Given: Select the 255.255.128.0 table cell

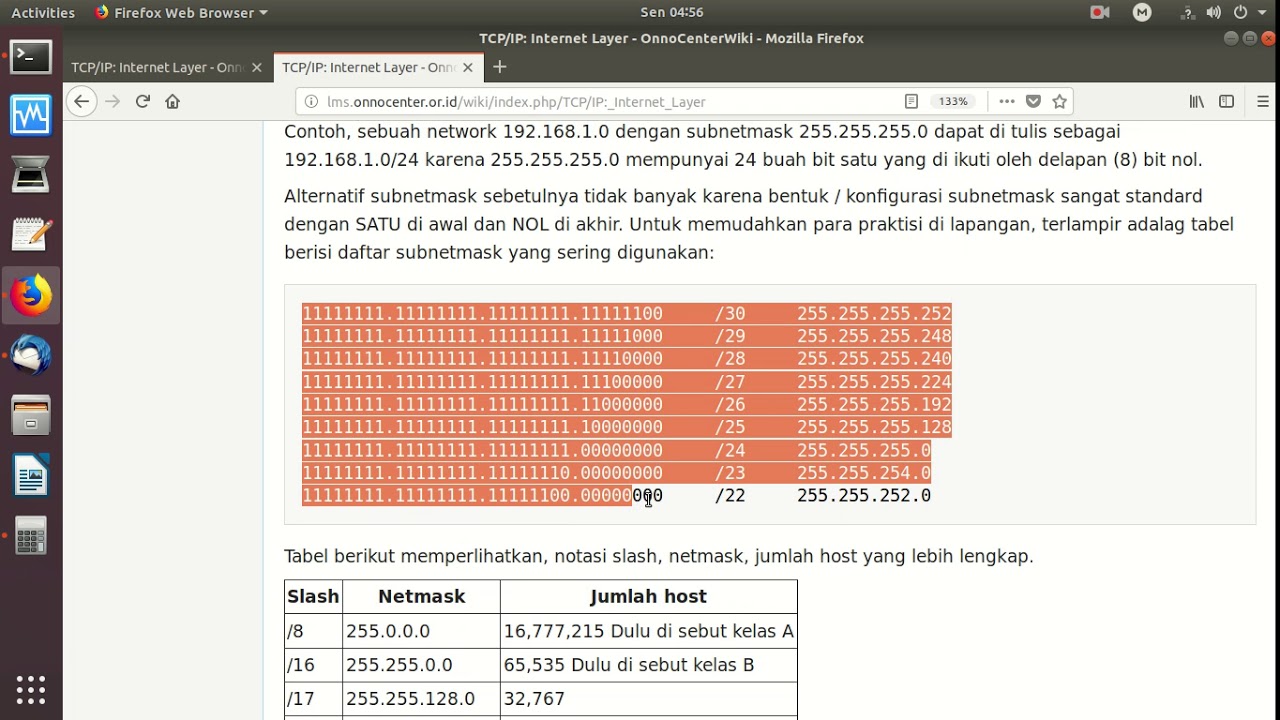Looking at the screenshot, I should pos(421,698).
